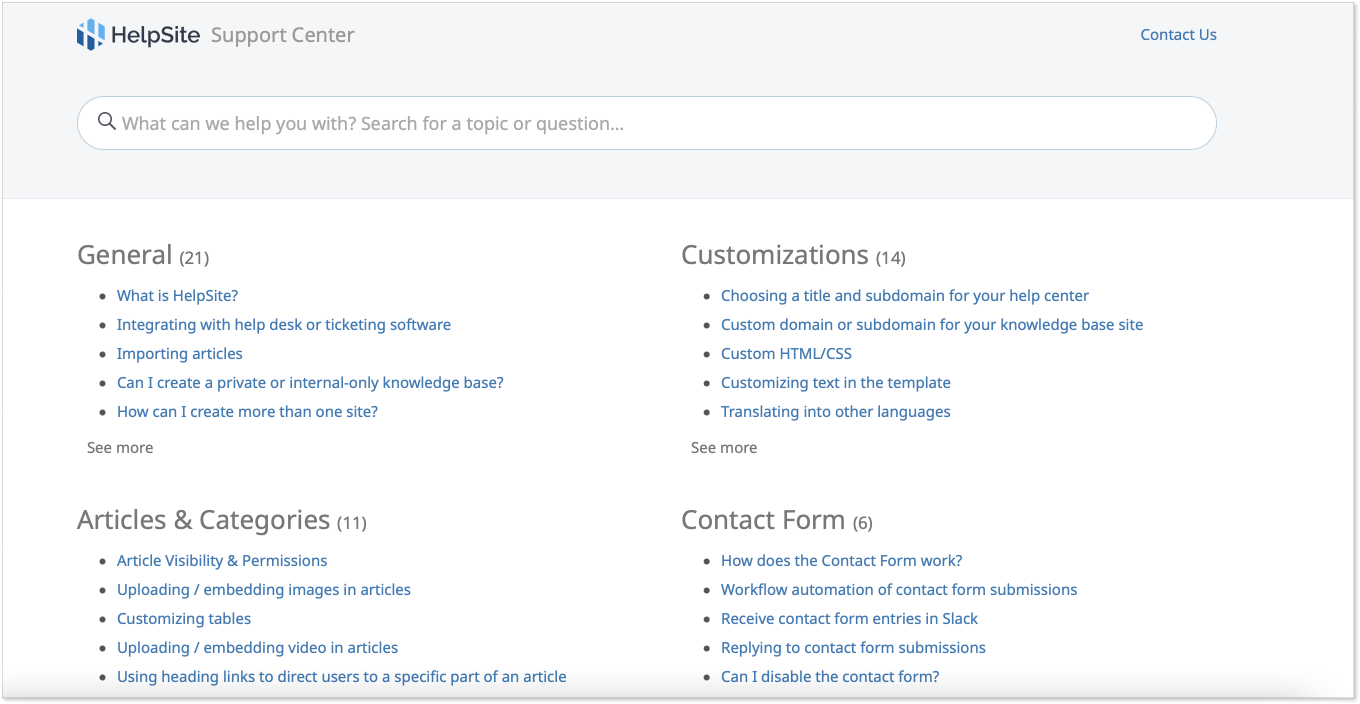Open Article Visibility & Permissions link
This screenshot has height=704, width=1360.
point(222,561)
